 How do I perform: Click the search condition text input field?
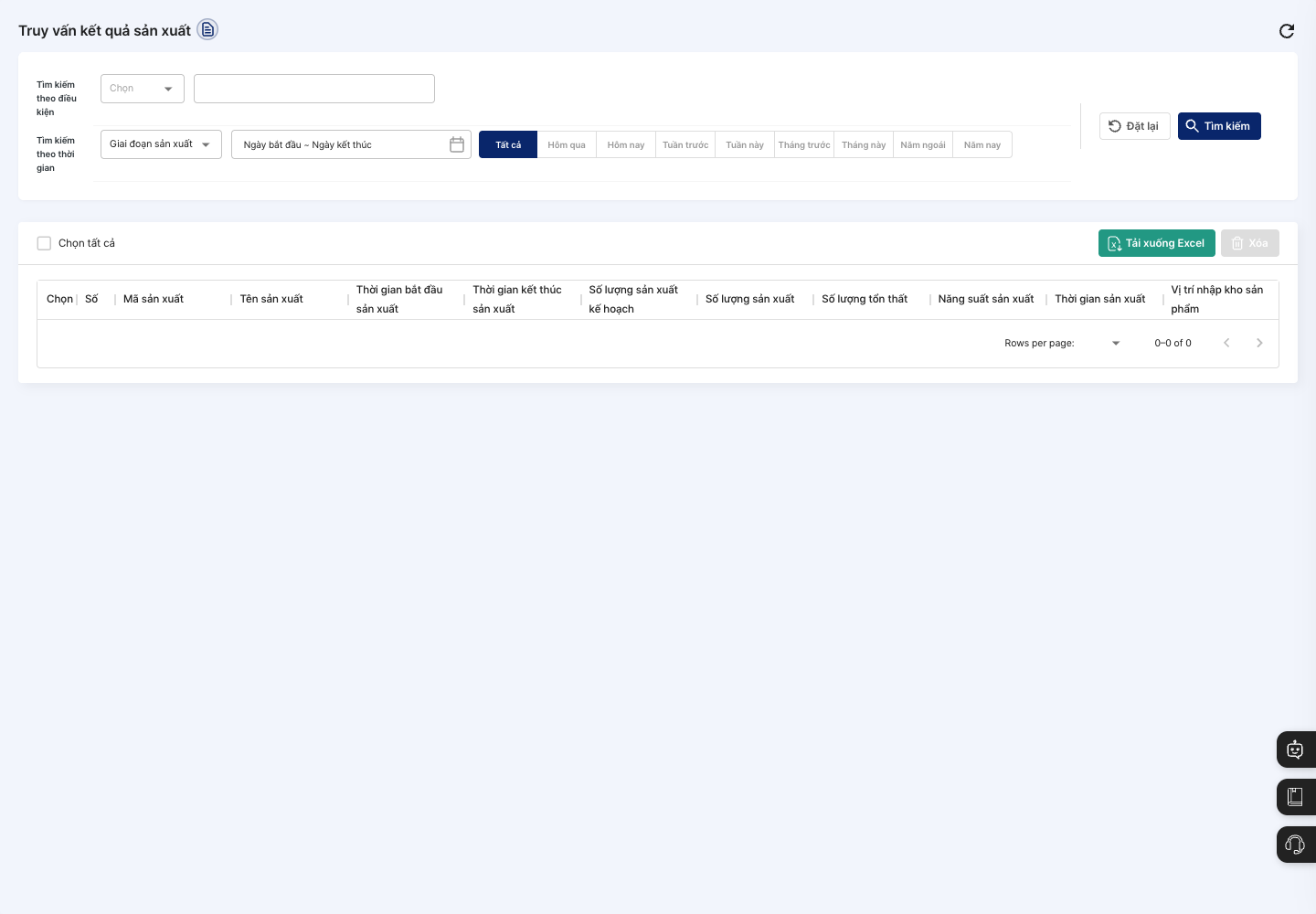point(314,89)
